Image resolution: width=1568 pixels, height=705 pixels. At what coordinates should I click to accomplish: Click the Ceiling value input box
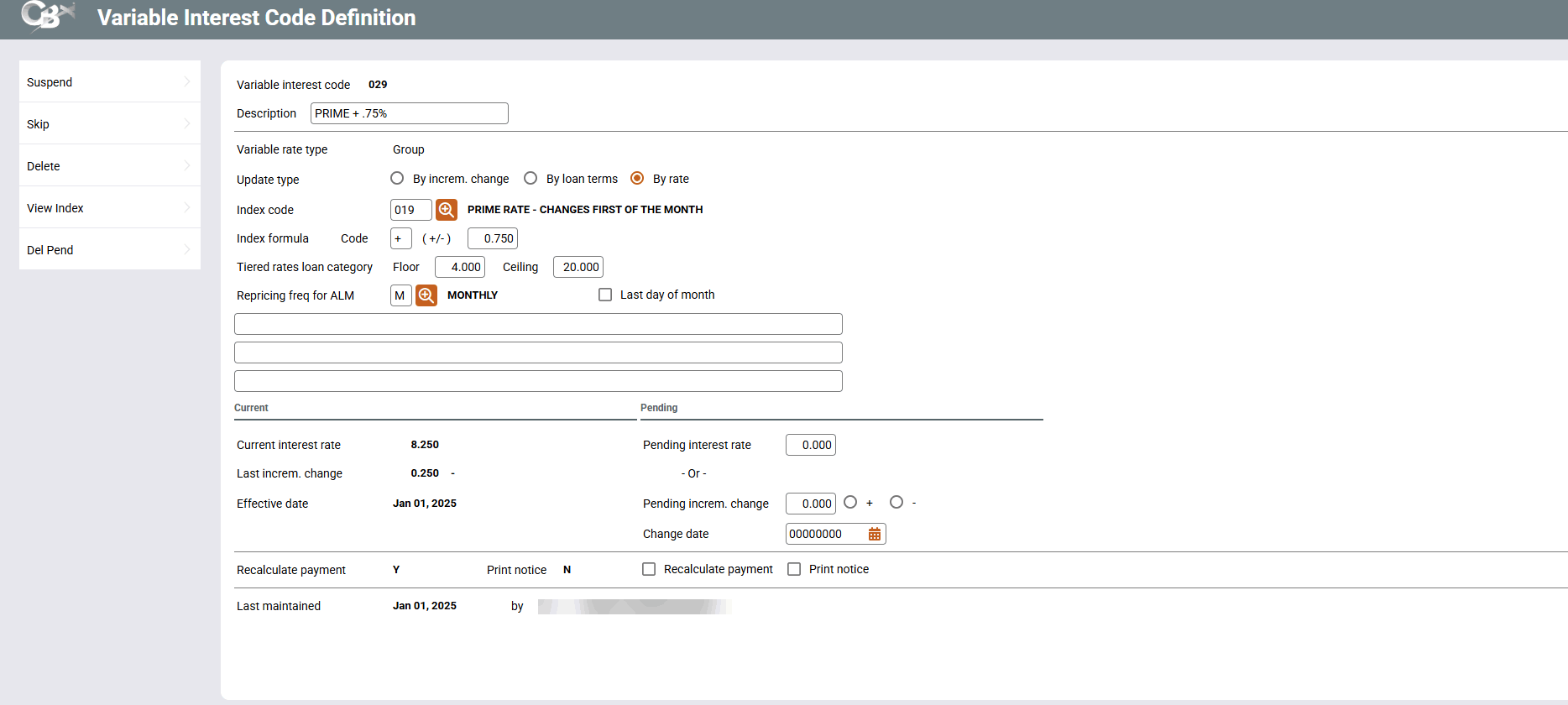click(578, 267)
